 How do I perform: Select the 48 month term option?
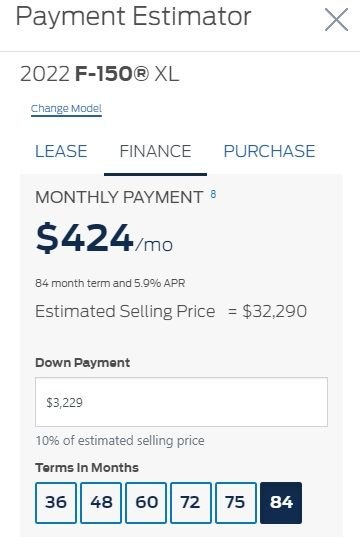coord(101,503)
